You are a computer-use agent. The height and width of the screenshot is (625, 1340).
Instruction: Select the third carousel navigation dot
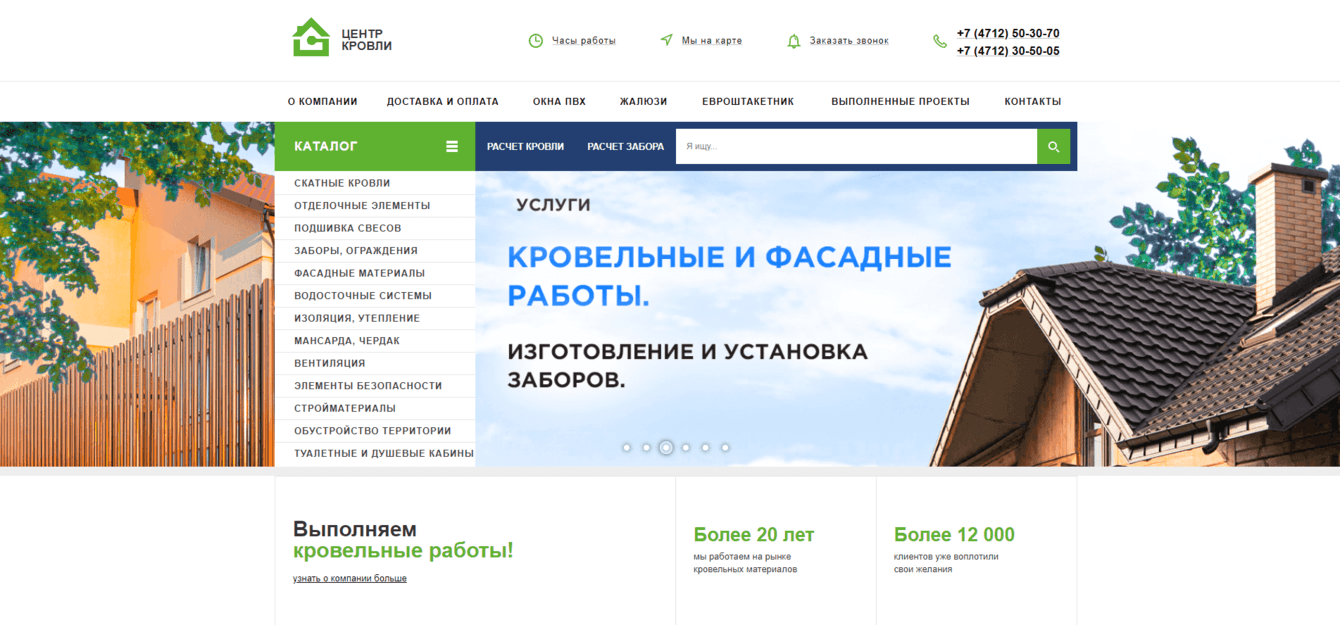[666, 447]
